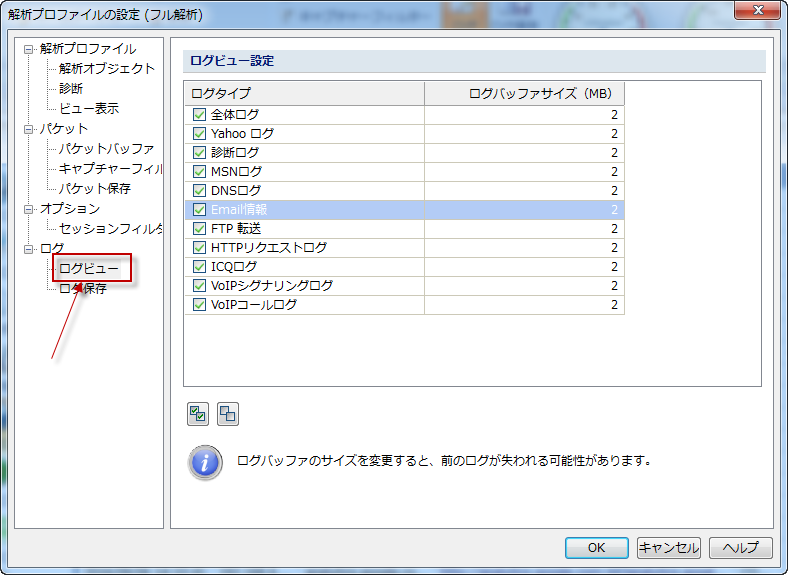Select 解析オブジェクト in the tree
This screenshot has width=788, height=575.
pyautogui.click(x=106, y=69)
